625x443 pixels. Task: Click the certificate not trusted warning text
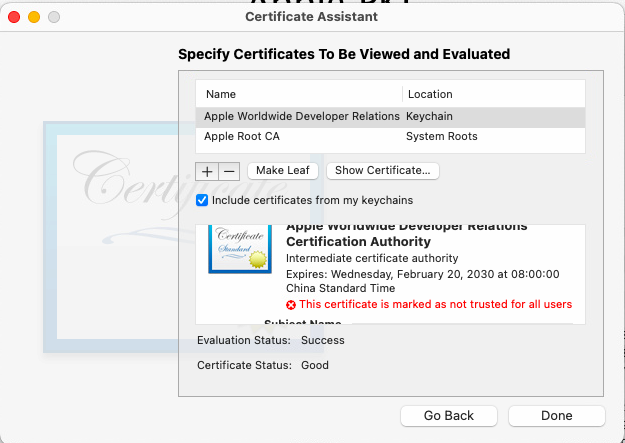(x=436, y=305)
